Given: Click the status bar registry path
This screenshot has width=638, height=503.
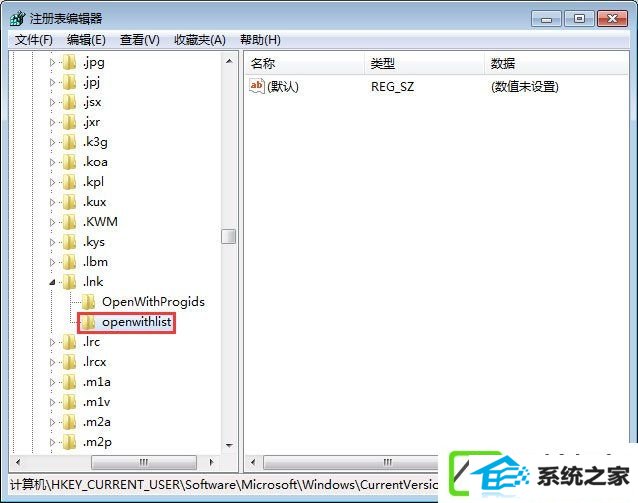Looking at the screenshot, I should point(224,485).
